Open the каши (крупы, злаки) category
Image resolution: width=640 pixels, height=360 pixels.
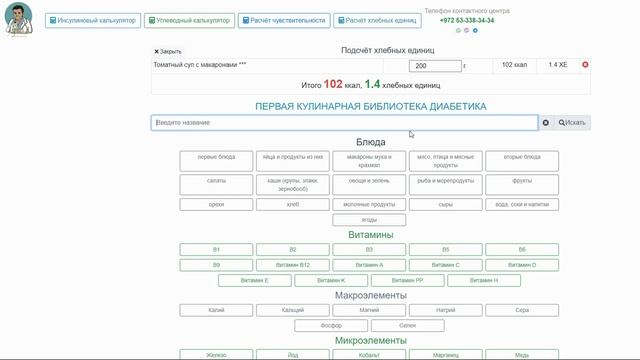coord(293,185)
